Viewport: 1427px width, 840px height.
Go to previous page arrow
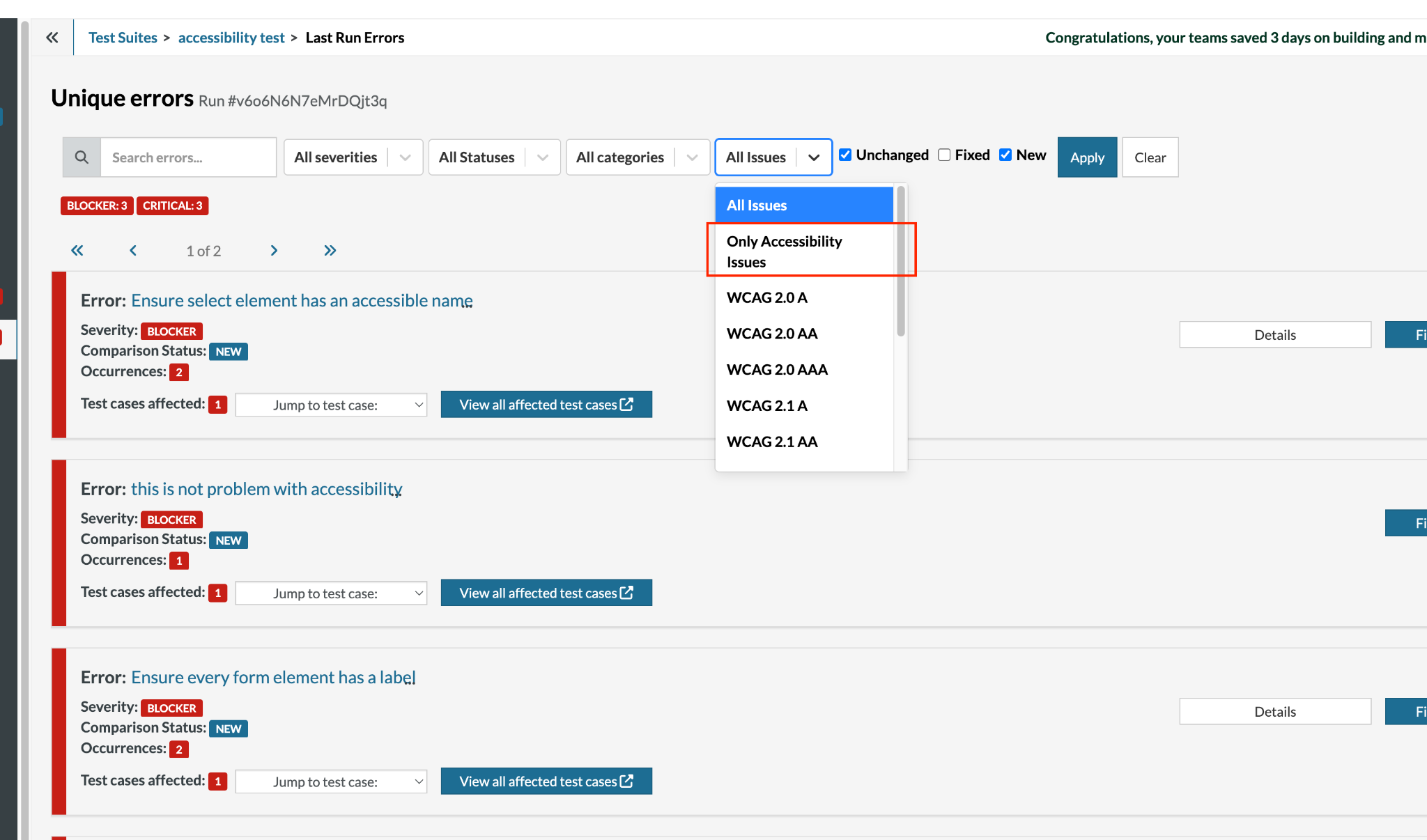click(x=133, y=251)
